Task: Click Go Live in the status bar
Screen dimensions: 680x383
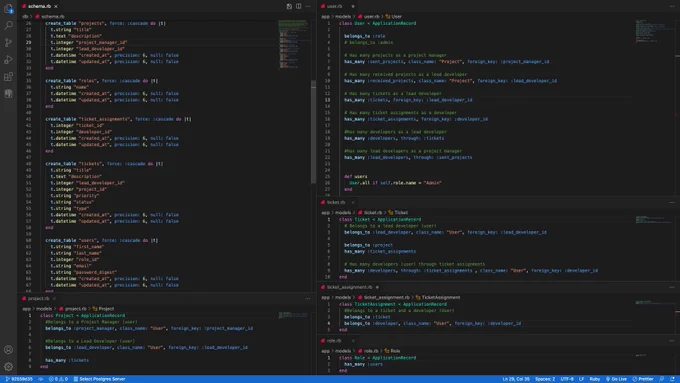Action: pos(616,379)
